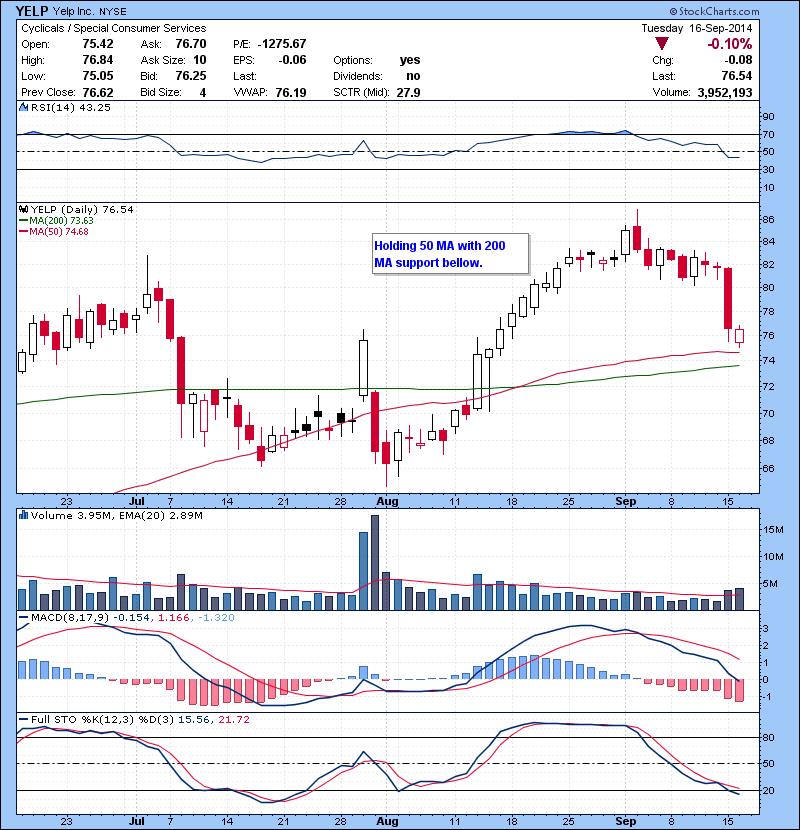Screen dimensions: 800x830
Task: Click the SCTR (Mid) value 27.9
Action: point(409,93)
